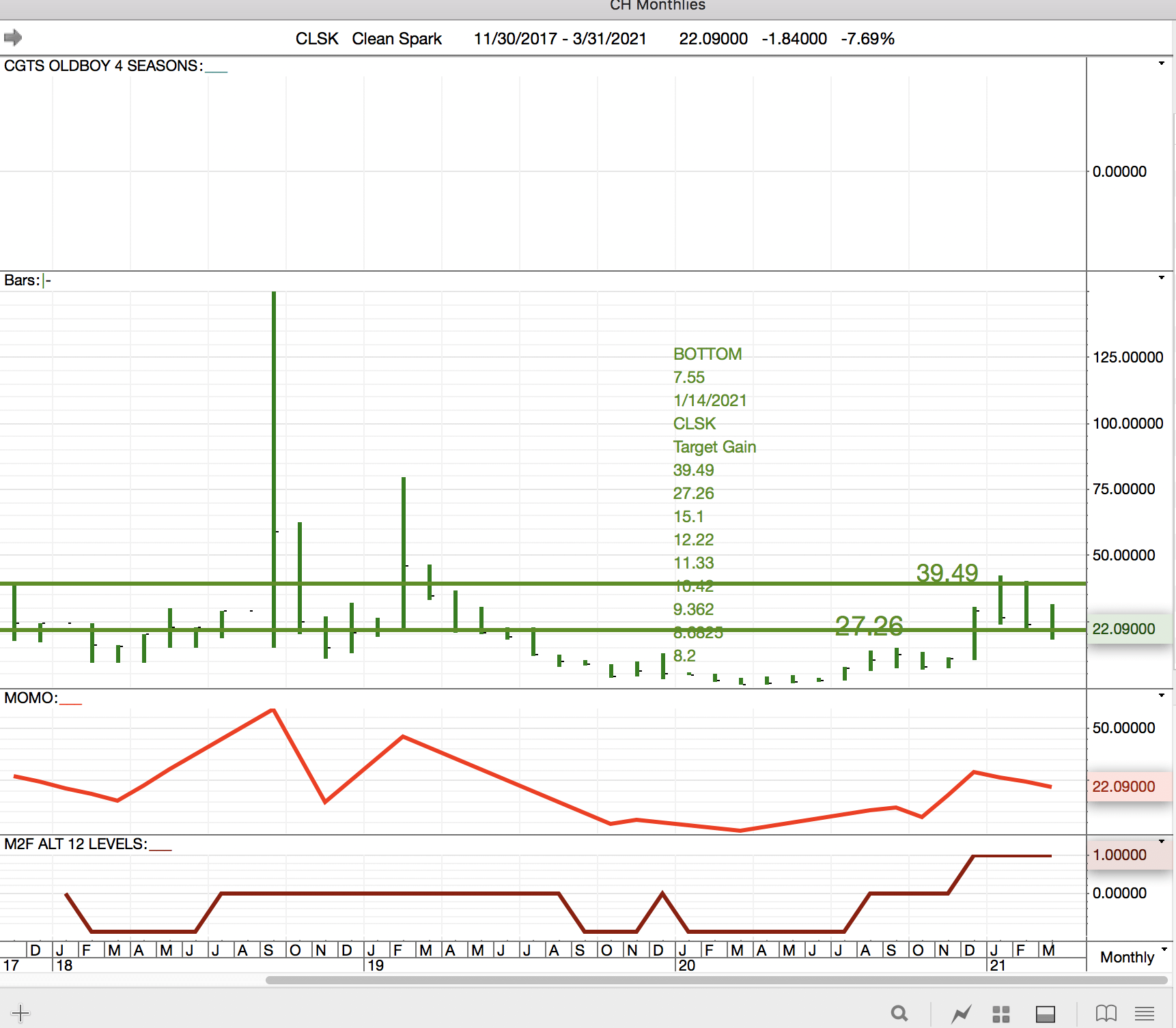Open M2F ALT 12 LEVELS panel dropdown arrow

pos(1162,842)
